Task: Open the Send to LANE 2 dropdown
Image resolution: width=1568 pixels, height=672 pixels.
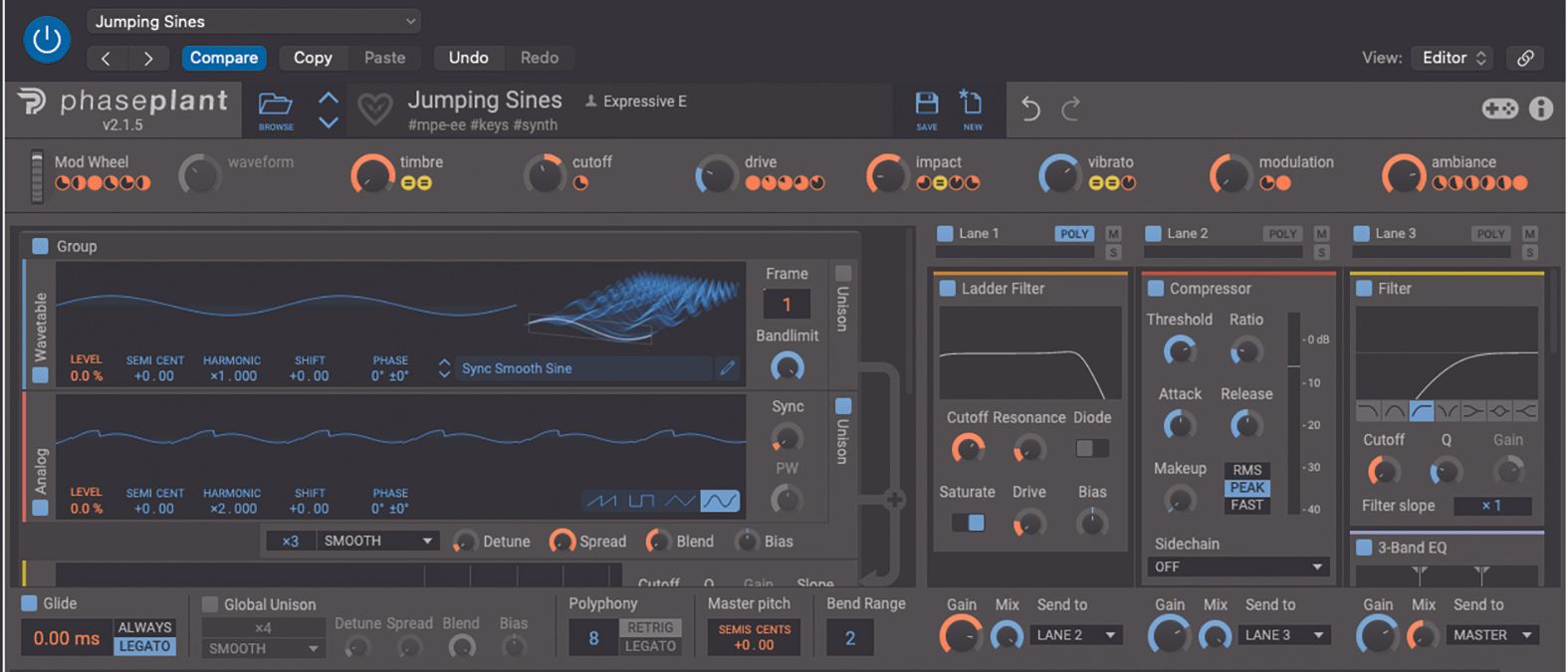Action: [x=1076, y=635]
